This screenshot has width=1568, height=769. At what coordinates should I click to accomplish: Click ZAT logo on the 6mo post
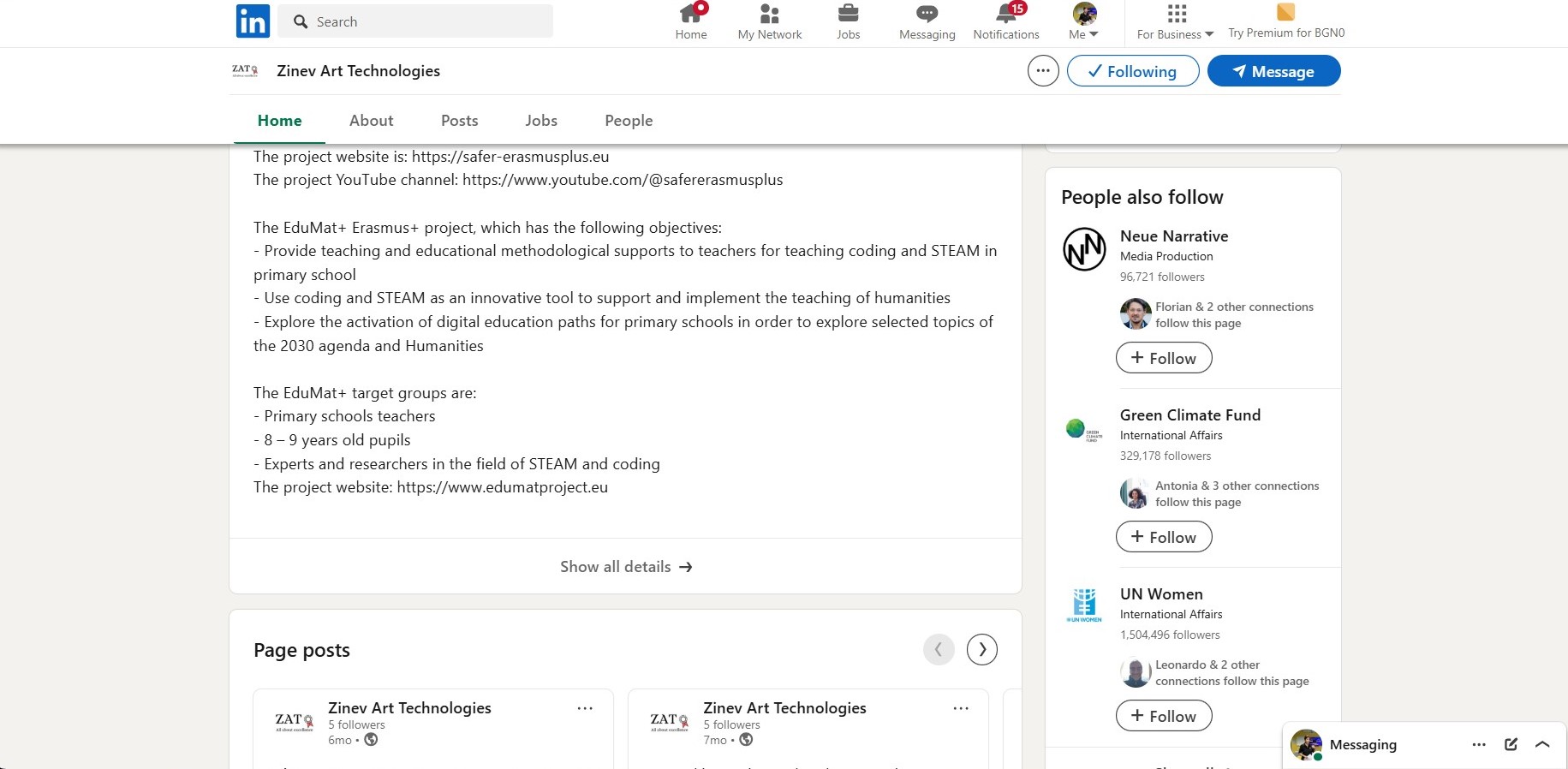[294, 722]
